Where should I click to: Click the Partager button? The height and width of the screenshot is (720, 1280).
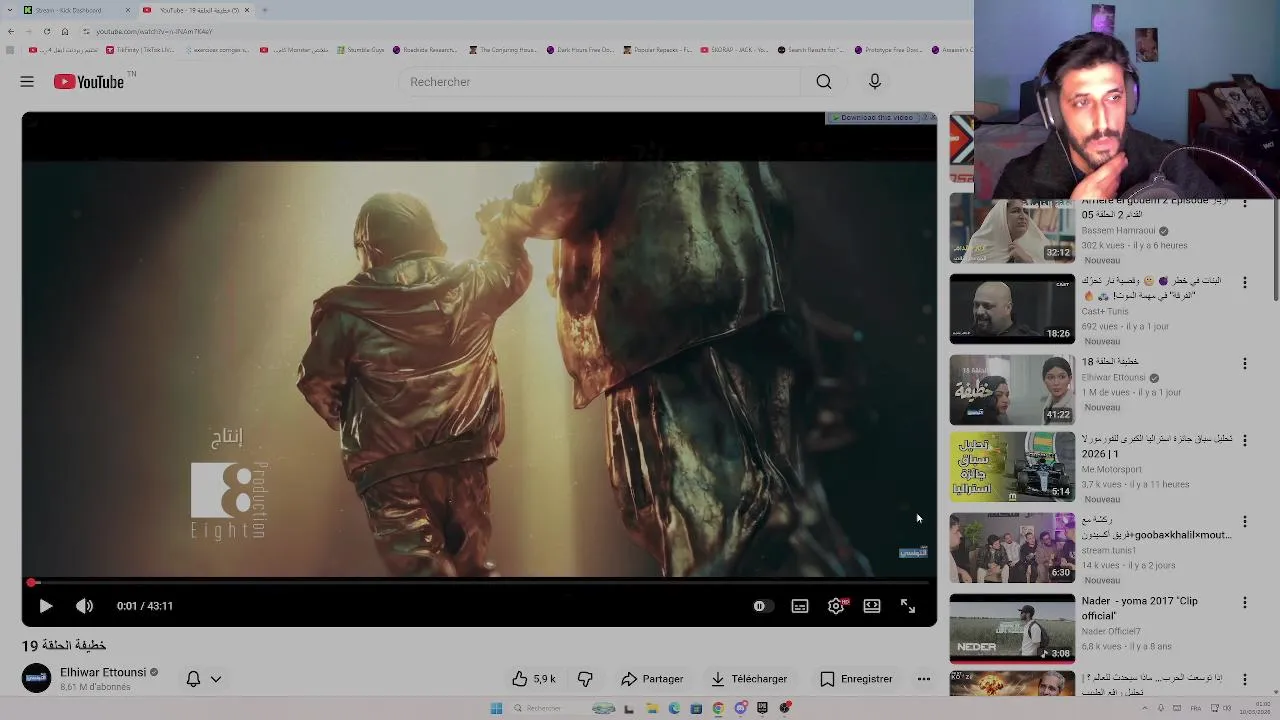pos(652,679)
